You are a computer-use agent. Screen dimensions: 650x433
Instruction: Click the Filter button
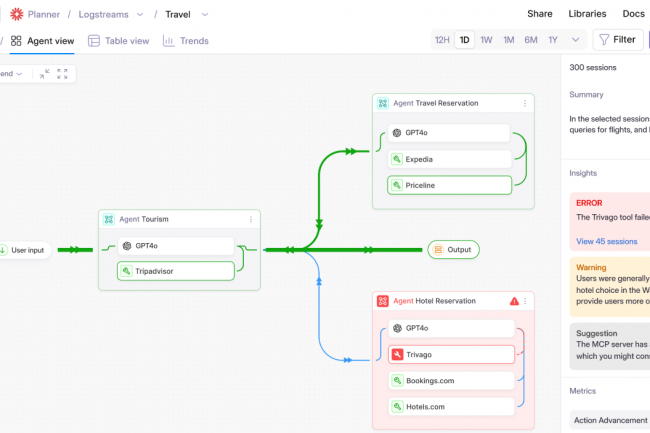click(616, 40)
